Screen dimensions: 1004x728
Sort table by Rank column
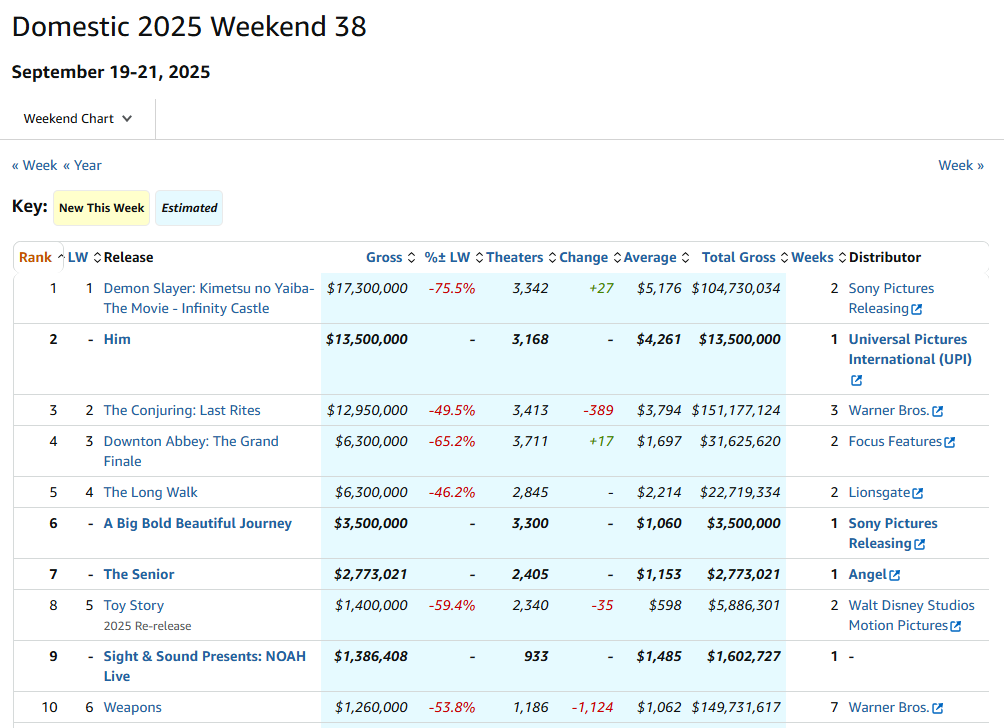40,257
